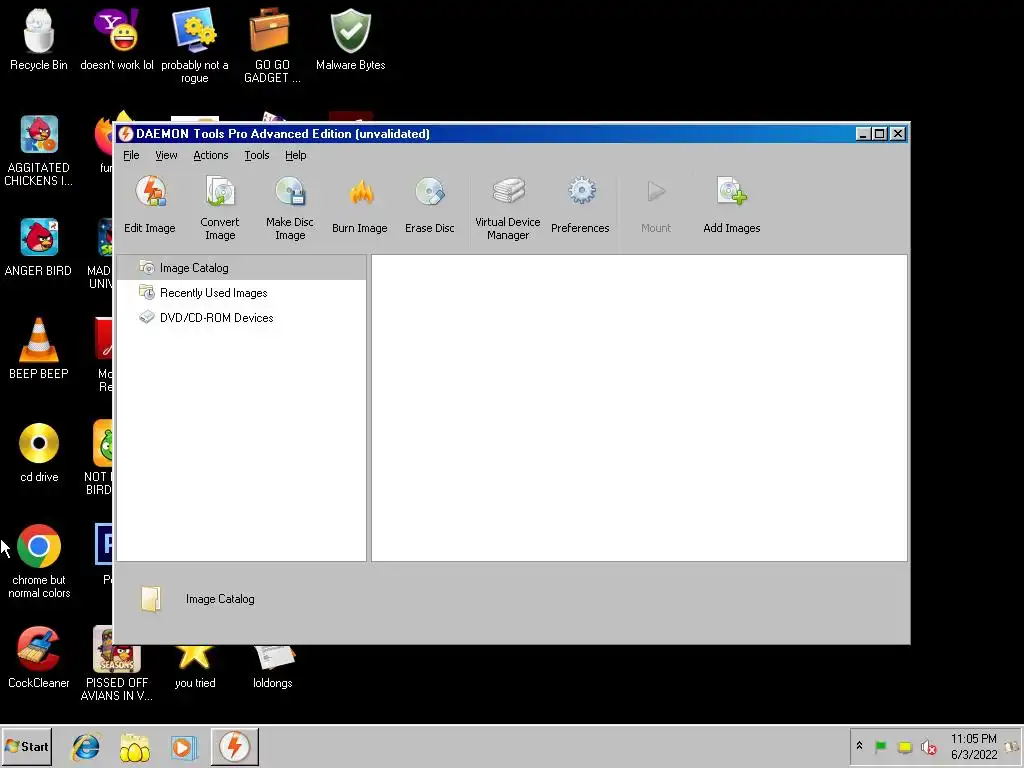This screenshot has width=1024, height=768.
Task: Open the Help menu
Action: [295, 155]
